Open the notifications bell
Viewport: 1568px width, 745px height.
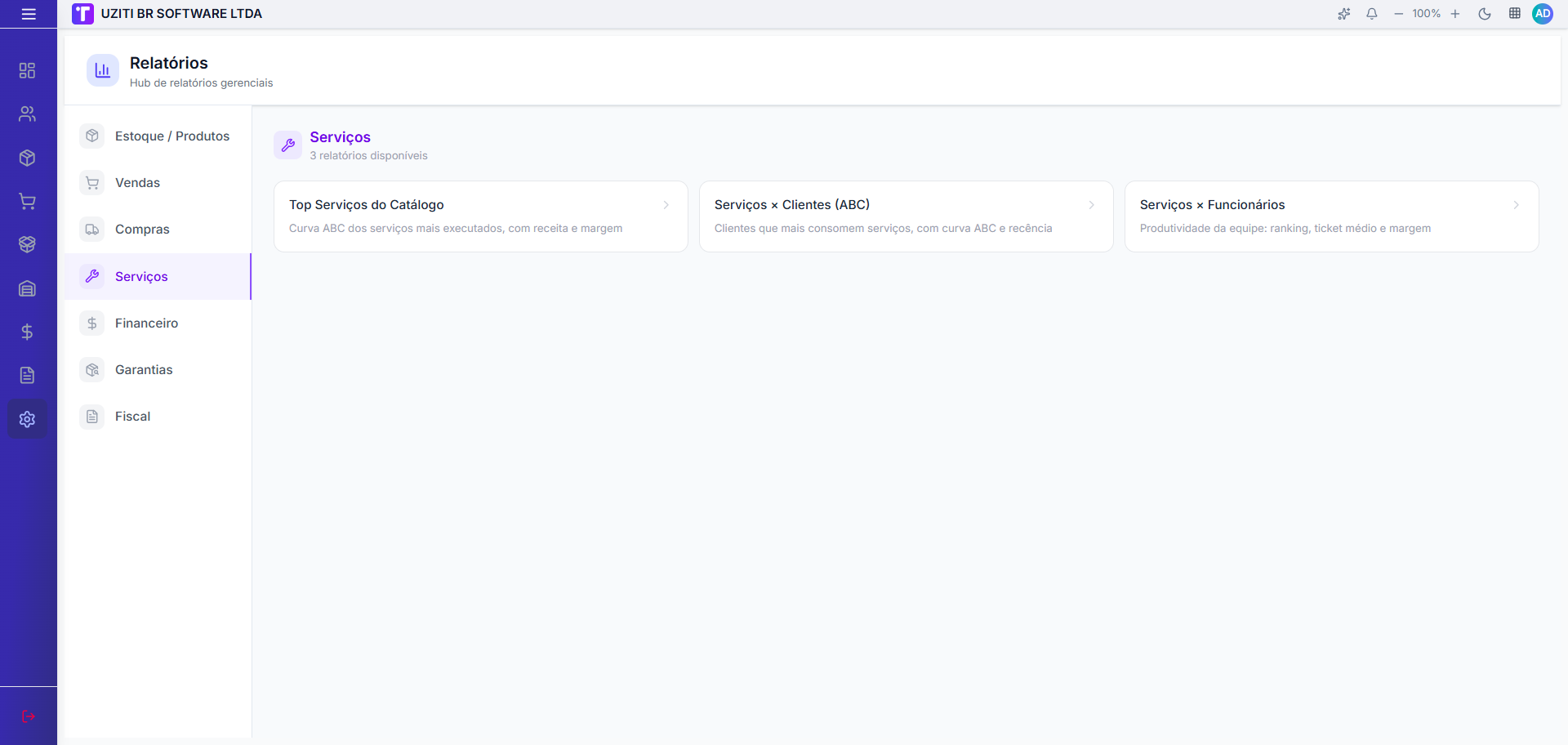point(1372,14)
